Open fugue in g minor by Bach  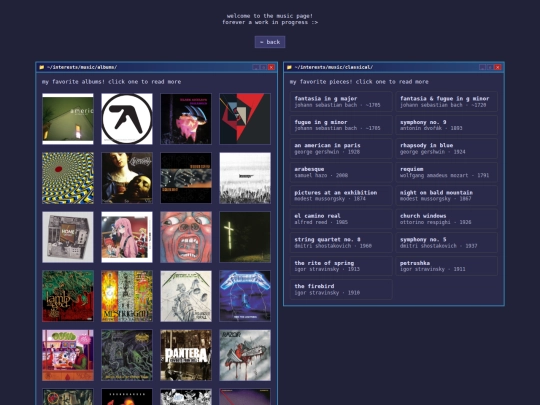[x=341, y=125]
